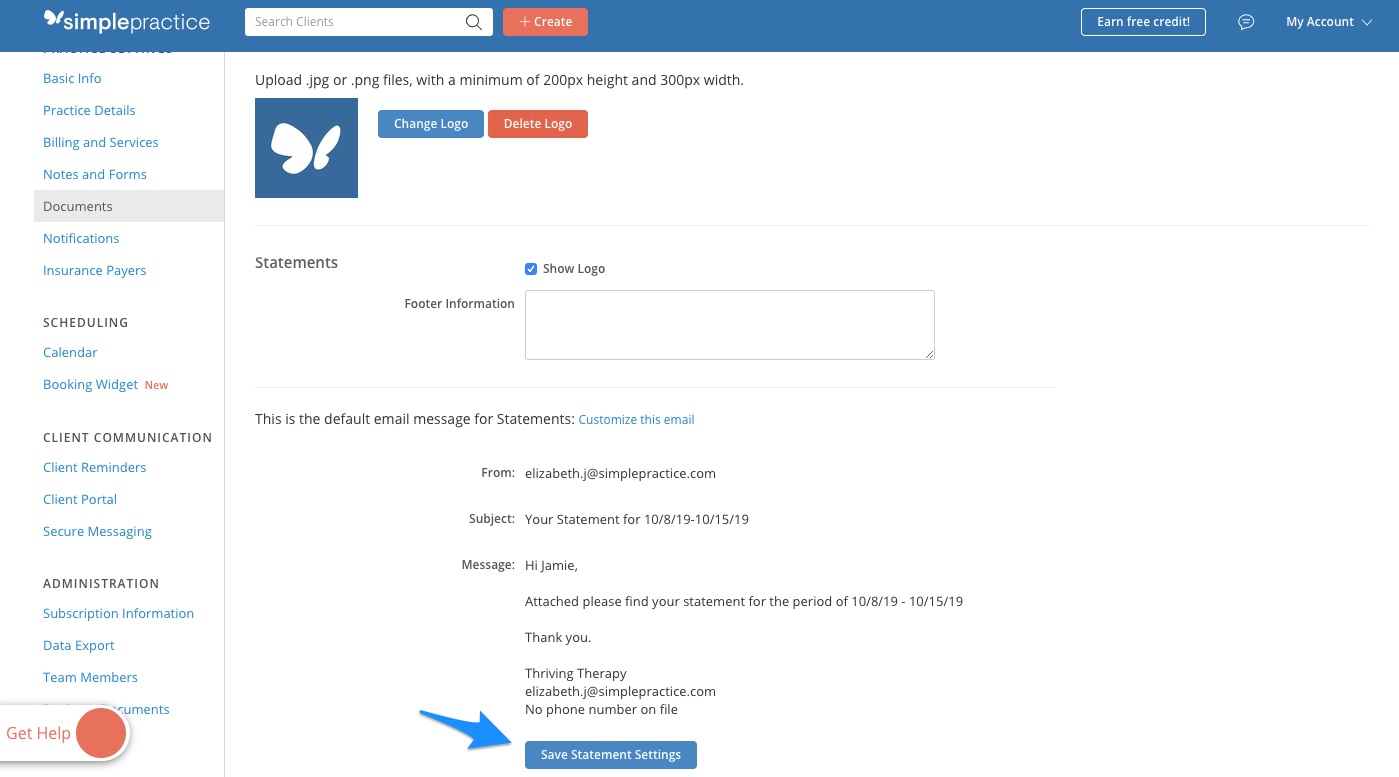Viewport: 1399px width, 777px height.
Task: Select Data Export under Administration
Action: (x=78, y=645)
